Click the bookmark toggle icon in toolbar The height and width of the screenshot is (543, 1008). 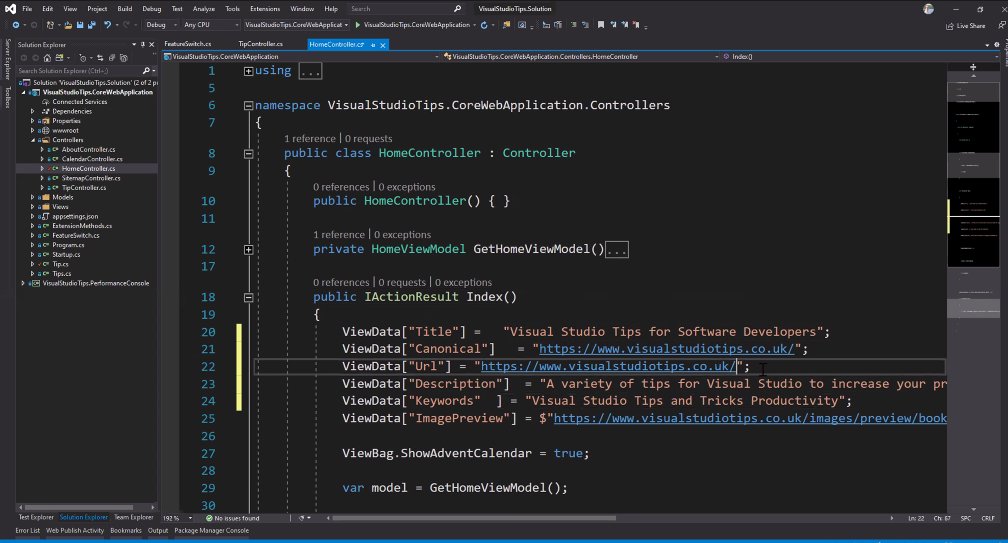(x=600, y=25)
